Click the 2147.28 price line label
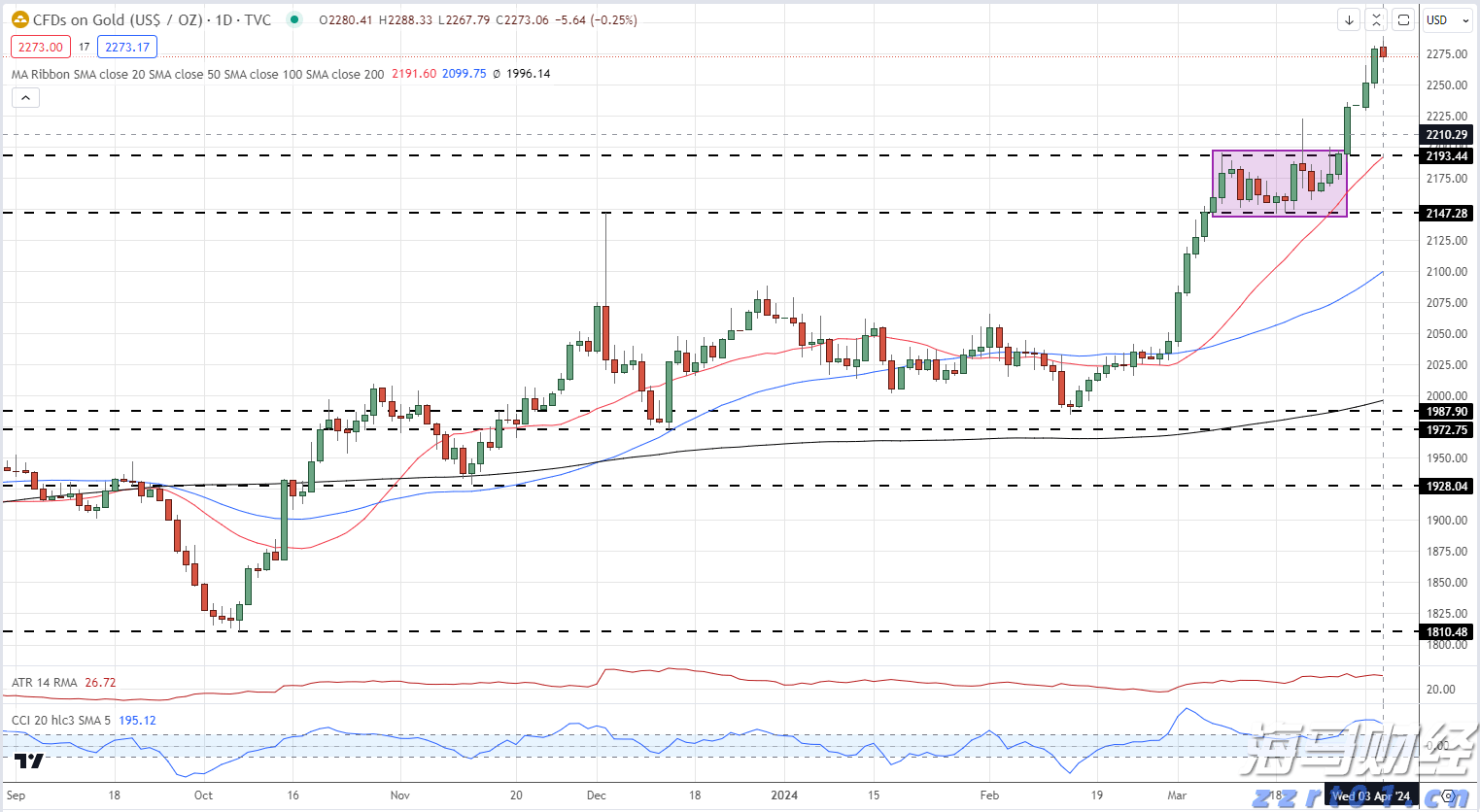Image resolution: width=1480 pixels, height=812 pixels. tap(1447, 213)
